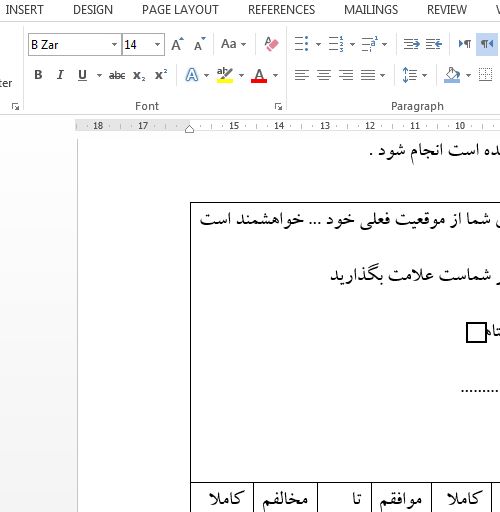Tick the square checkbox in the document
Screen dimensions: 500x512
pos(476,332)
